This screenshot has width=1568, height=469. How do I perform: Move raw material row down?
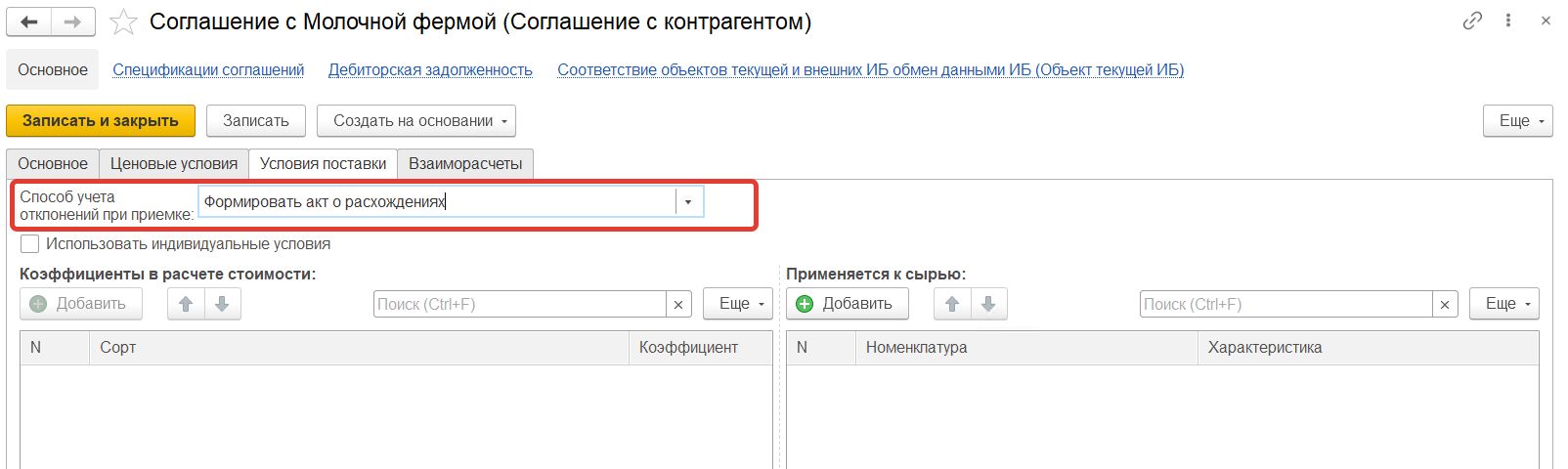tap(988, 304)
